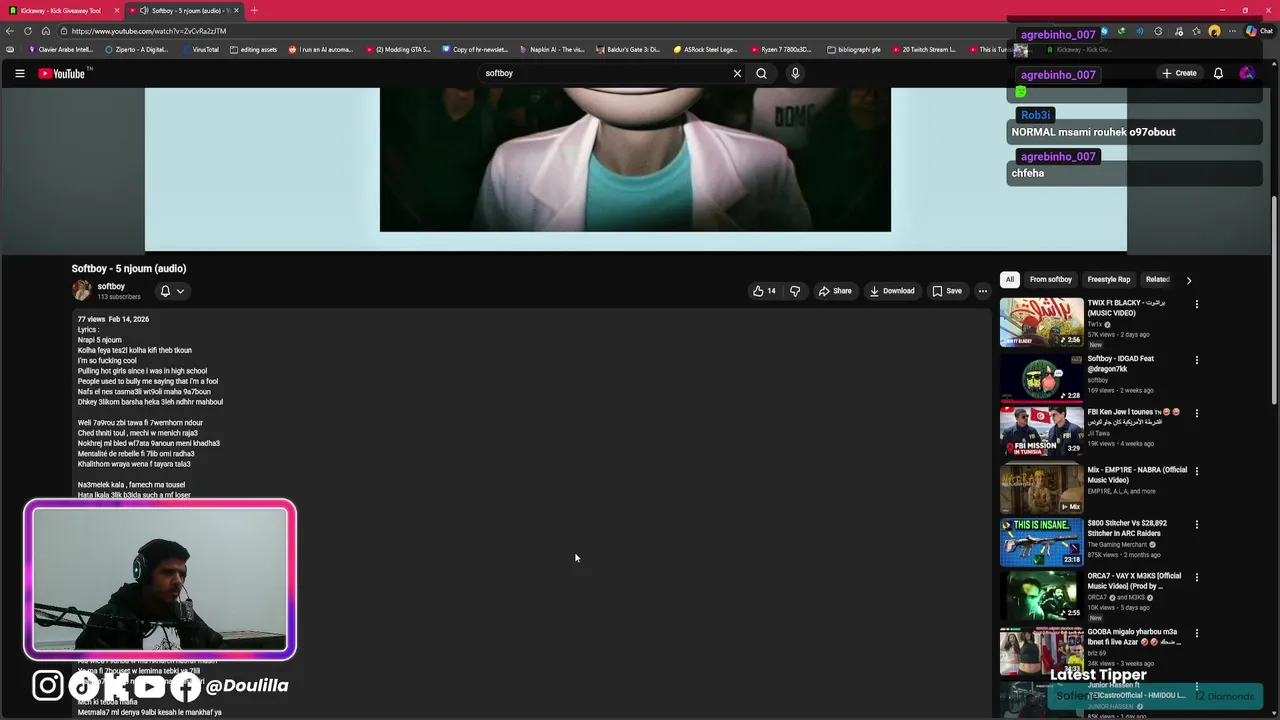The image size is (1280, 720).
Task: Open 'Ziperto - A Digital' bookmark
Action: click(136, 49)
